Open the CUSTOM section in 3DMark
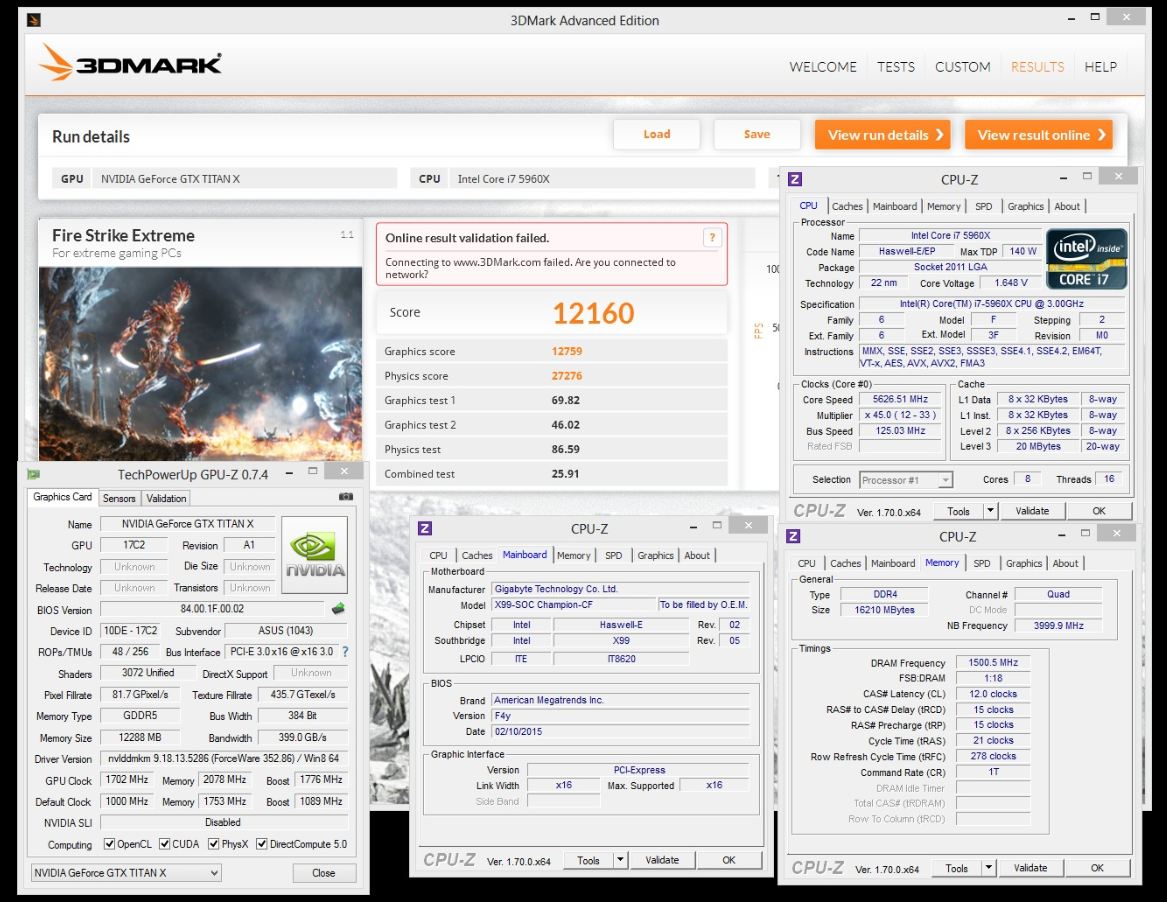1167x902 pixels. tap(962, 67)
